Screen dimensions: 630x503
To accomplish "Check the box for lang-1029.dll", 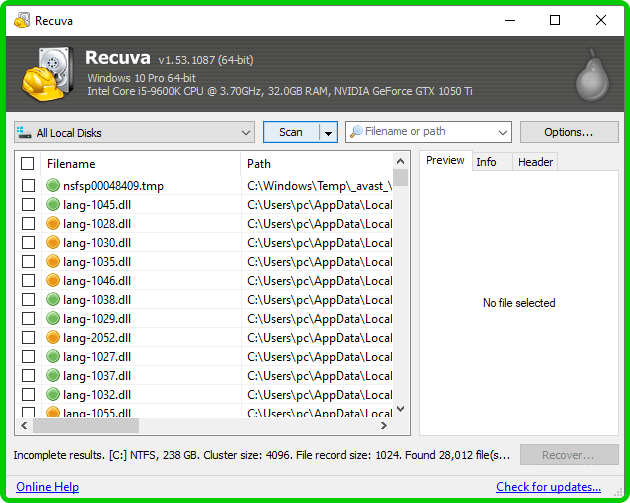I will 28,319.
